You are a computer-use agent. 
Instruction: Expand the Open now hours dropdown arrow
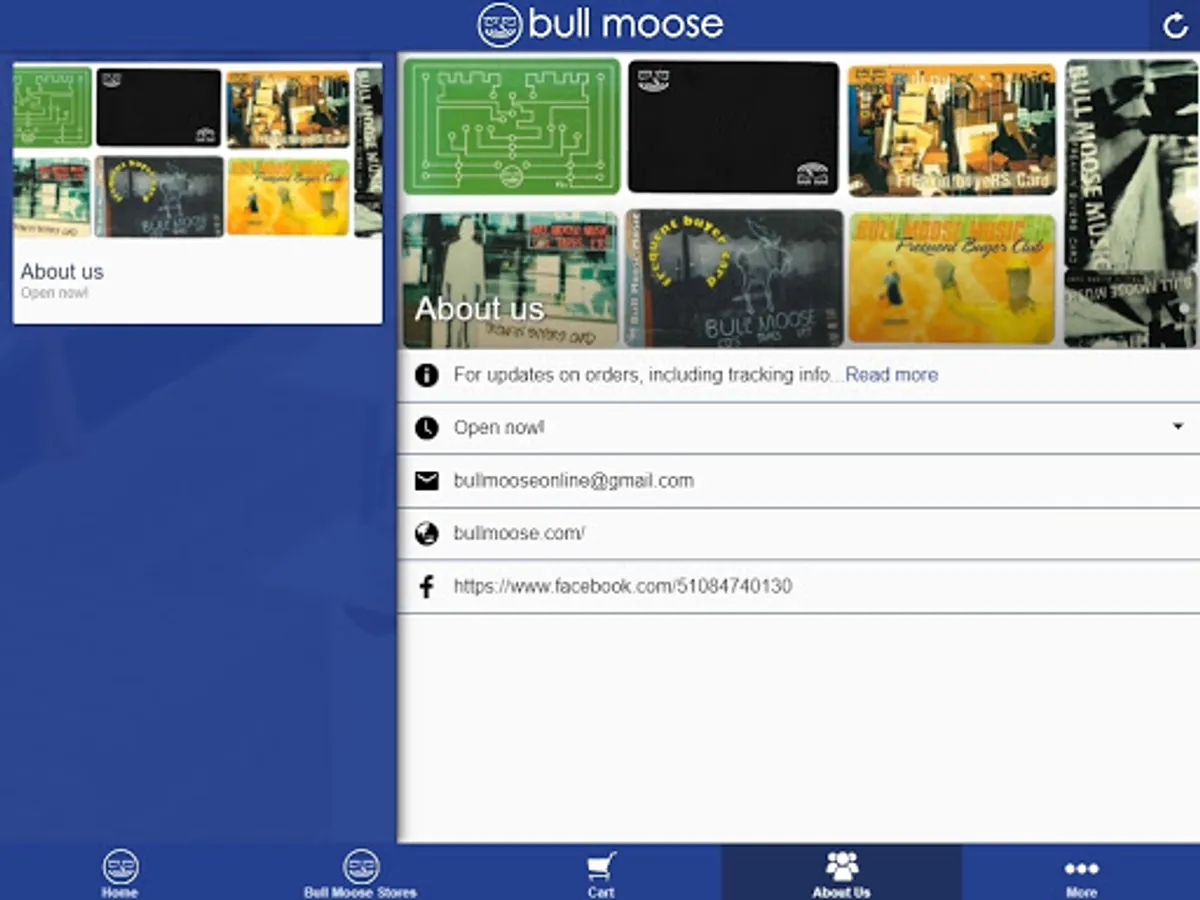(1178, 427)
